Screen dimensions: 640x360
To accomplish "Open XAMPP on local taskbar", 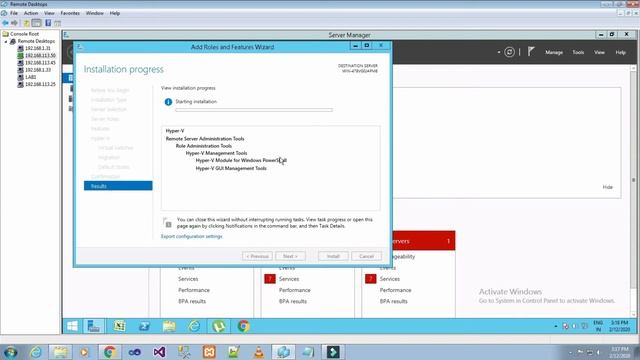I will [x=209, y=352].
